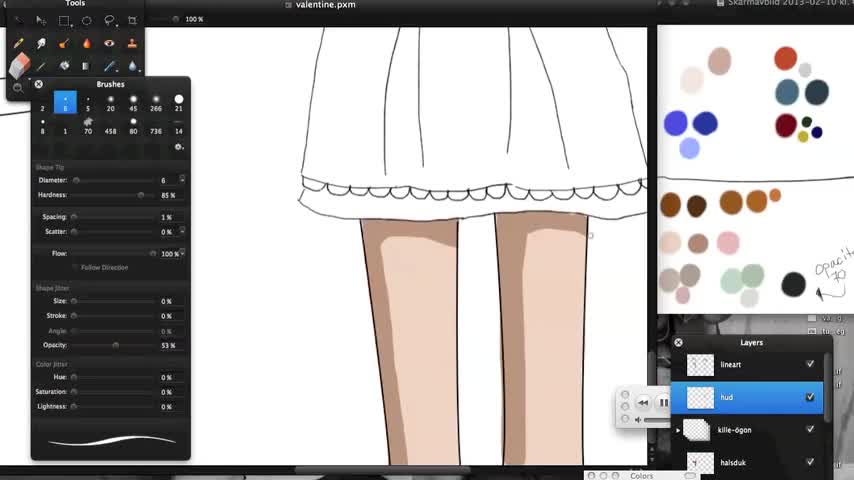Click the valentine.pxm window title
This screenshot has height=480, width=854.
coord(326,4)
